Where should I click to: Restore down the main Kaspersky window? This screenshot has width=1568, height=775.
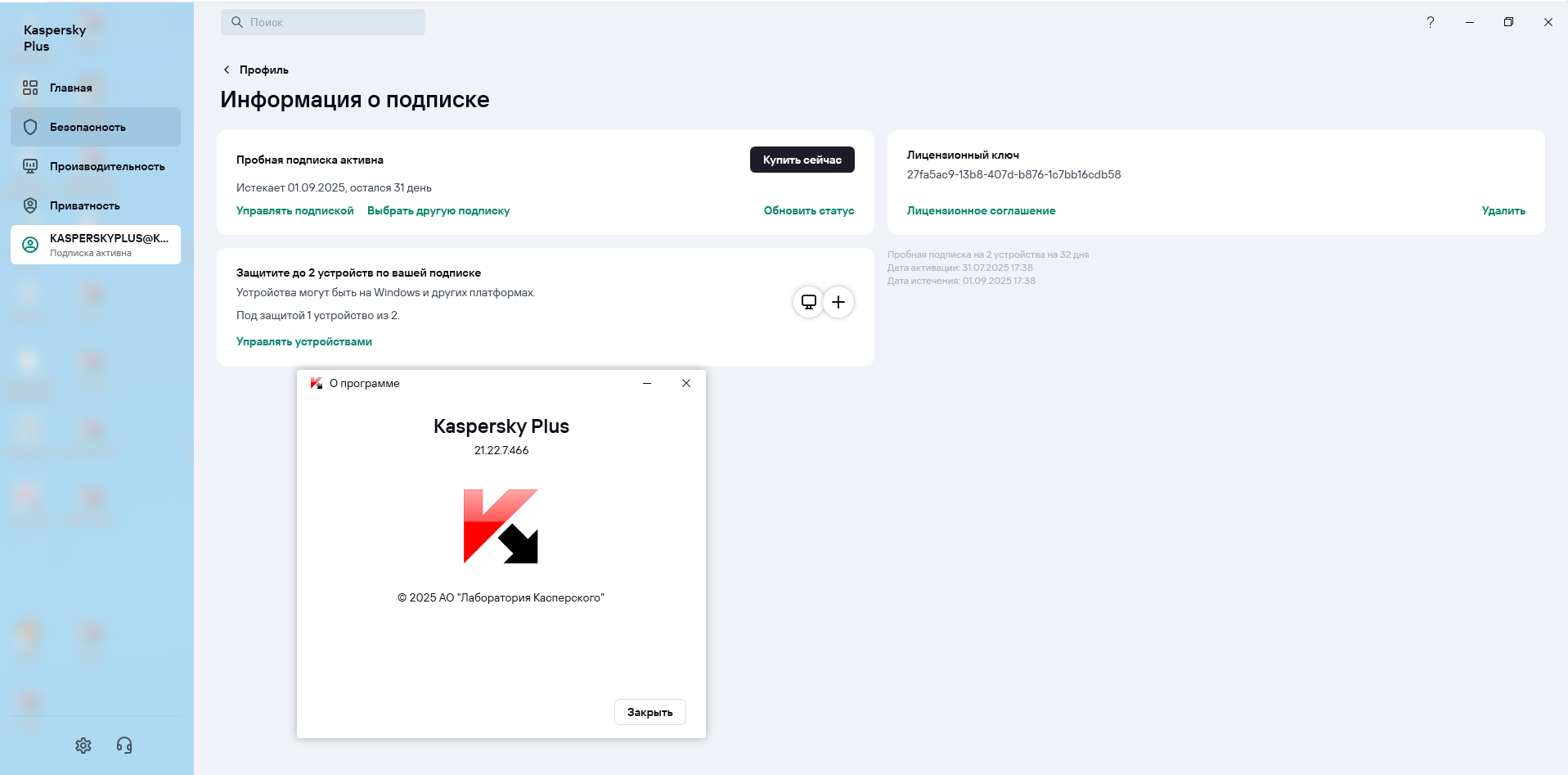[x=1509, y=22]
